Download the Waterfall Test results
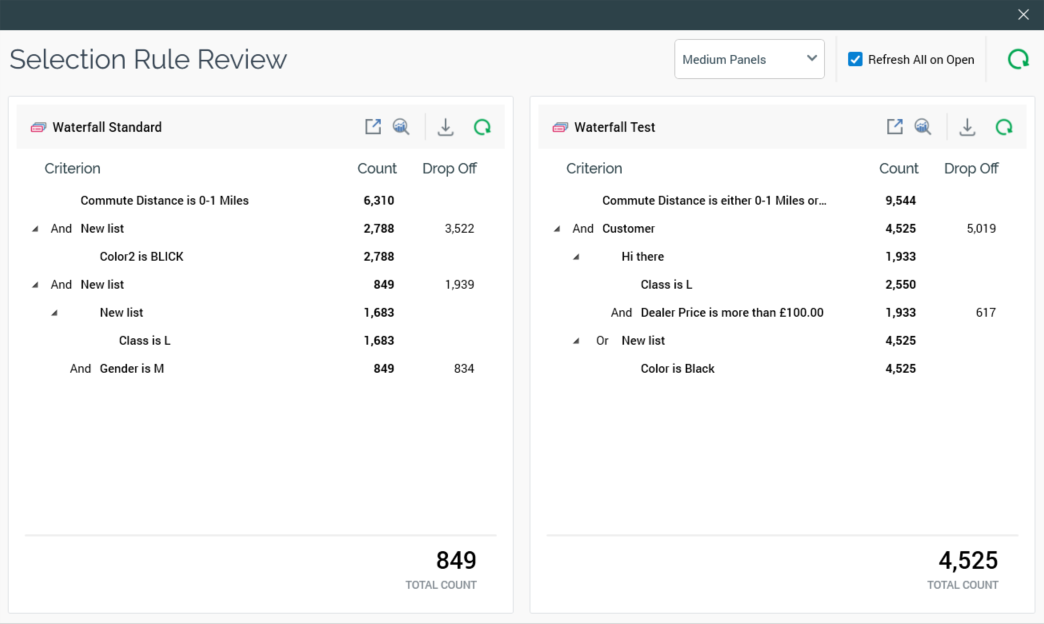Viewport: 1044px width, 624px height. click(x=967, y=127)
